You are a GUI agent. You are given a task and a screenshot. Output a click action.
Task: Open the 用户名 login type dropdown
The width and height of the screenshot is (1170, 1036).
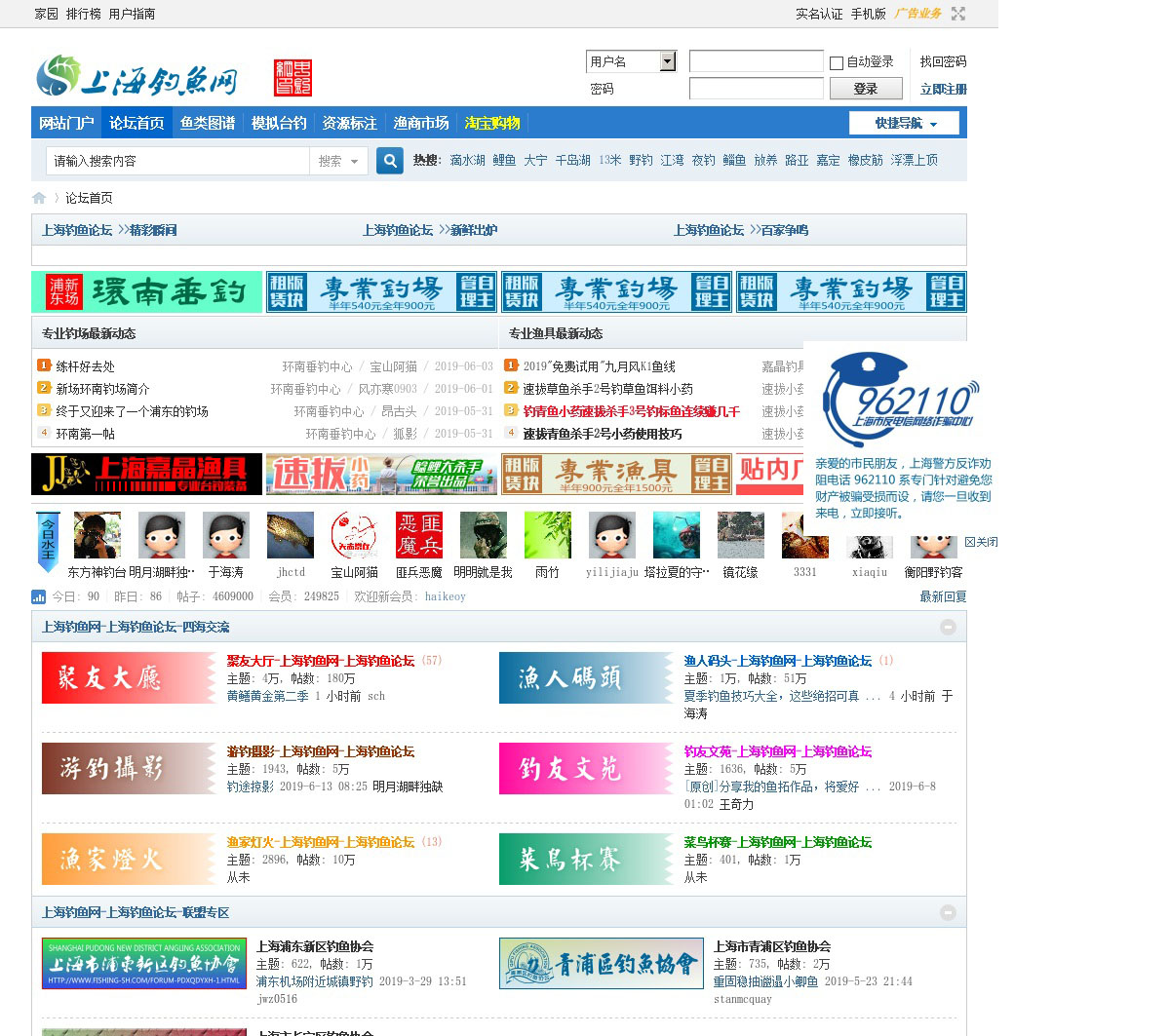pos(632,61)
